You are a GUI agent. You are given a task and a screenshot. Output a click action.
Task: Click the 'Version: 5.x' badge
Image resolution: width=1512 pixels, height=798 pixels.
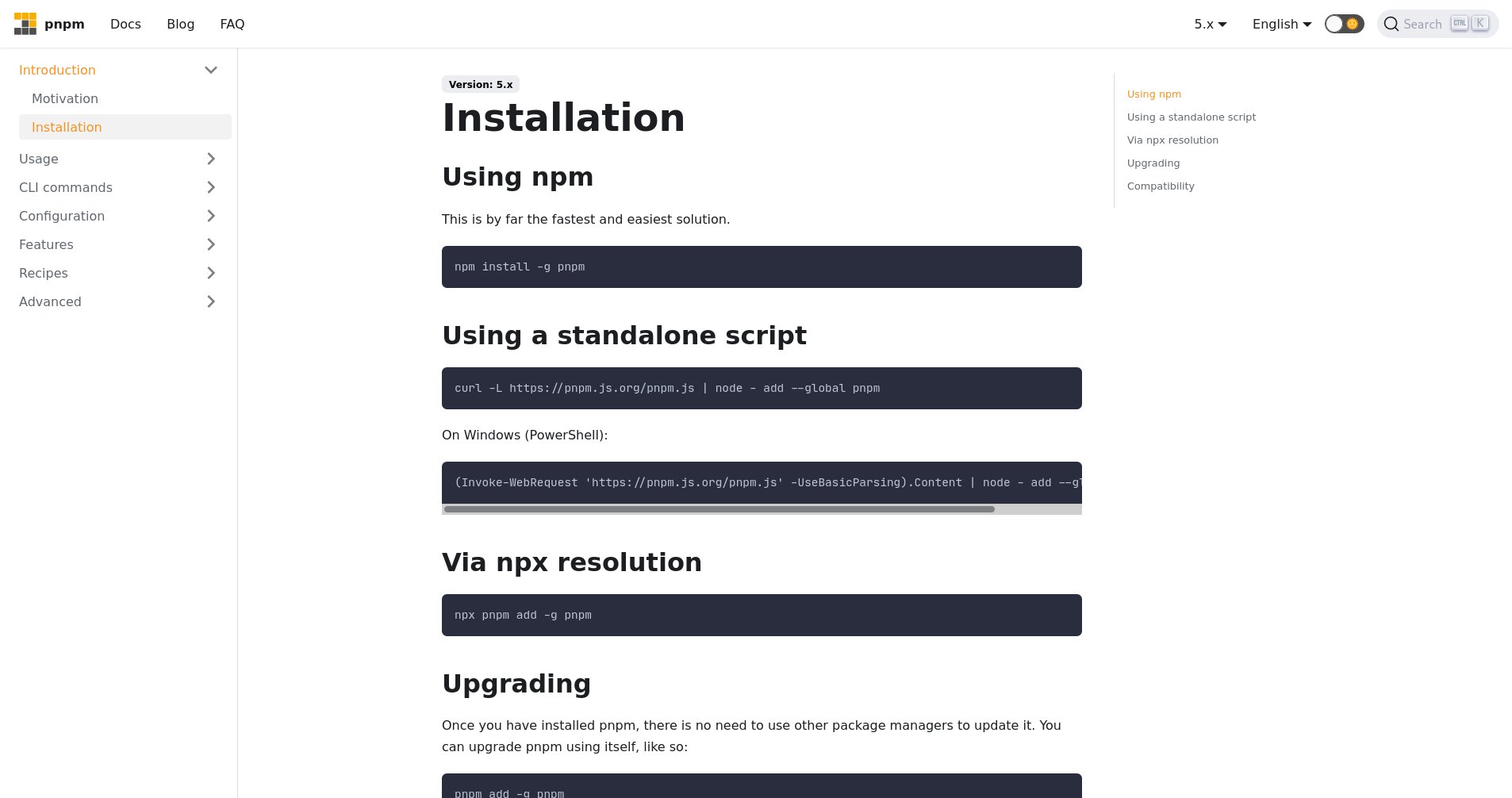481,84
